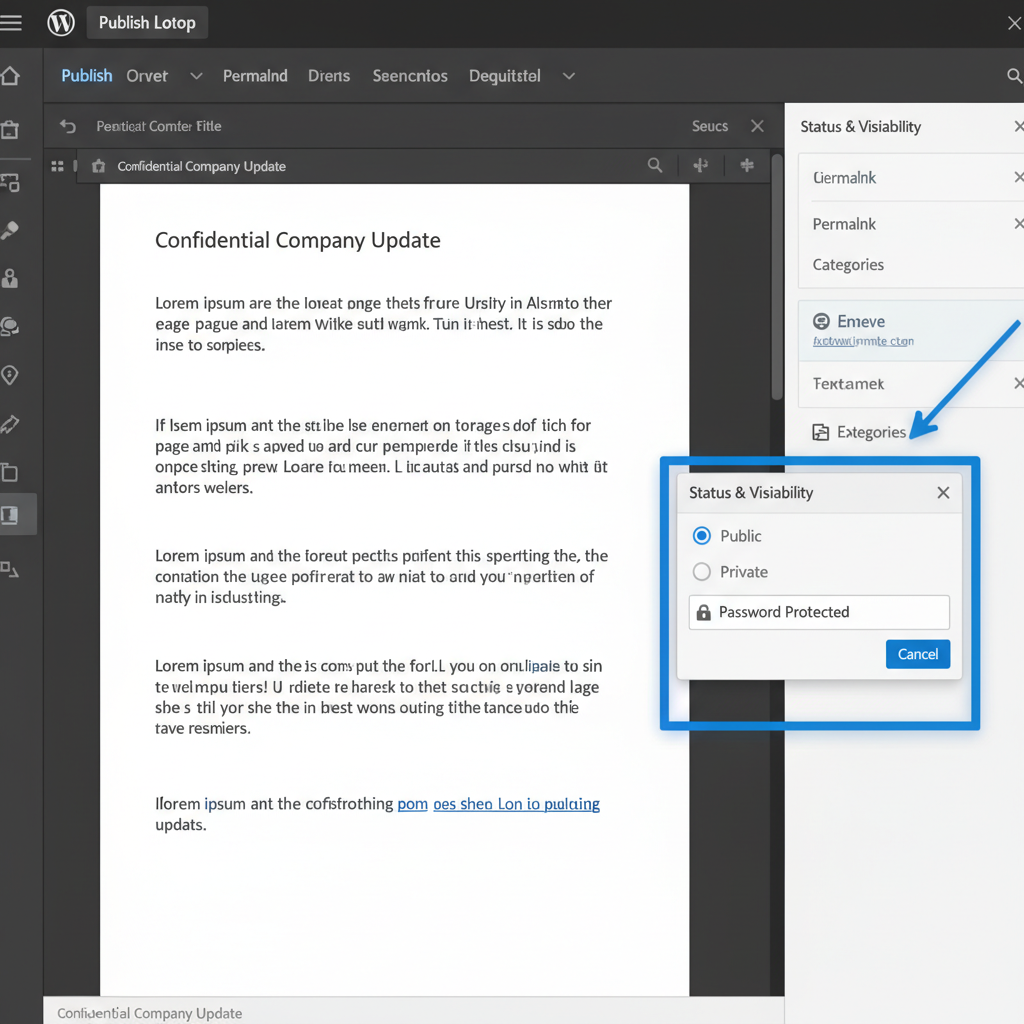Viewport: 1024px width, 1024px height.
Task: Click the hamburger menu icon top-left
Action: click(11, 22)
